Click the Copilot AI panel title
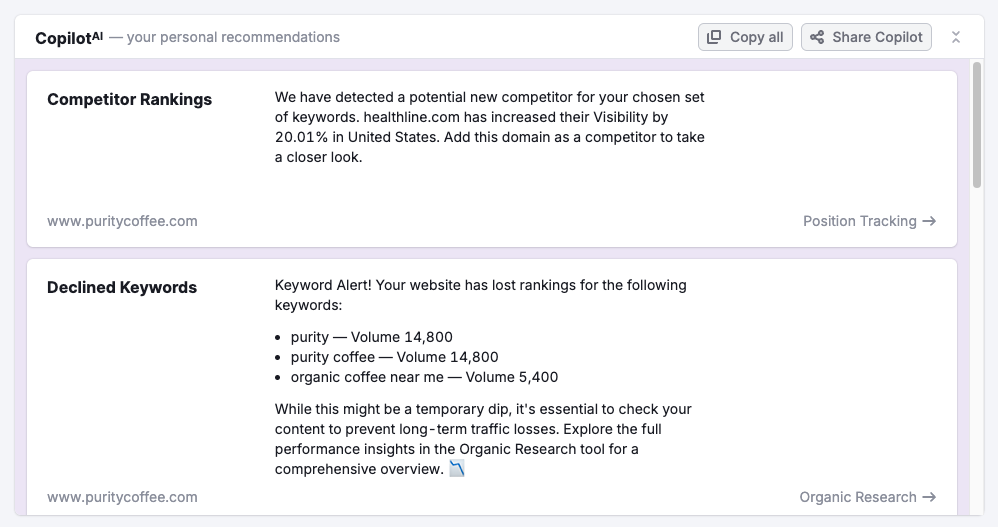Viewport: 998px width, 527px height. coord(69,38)
